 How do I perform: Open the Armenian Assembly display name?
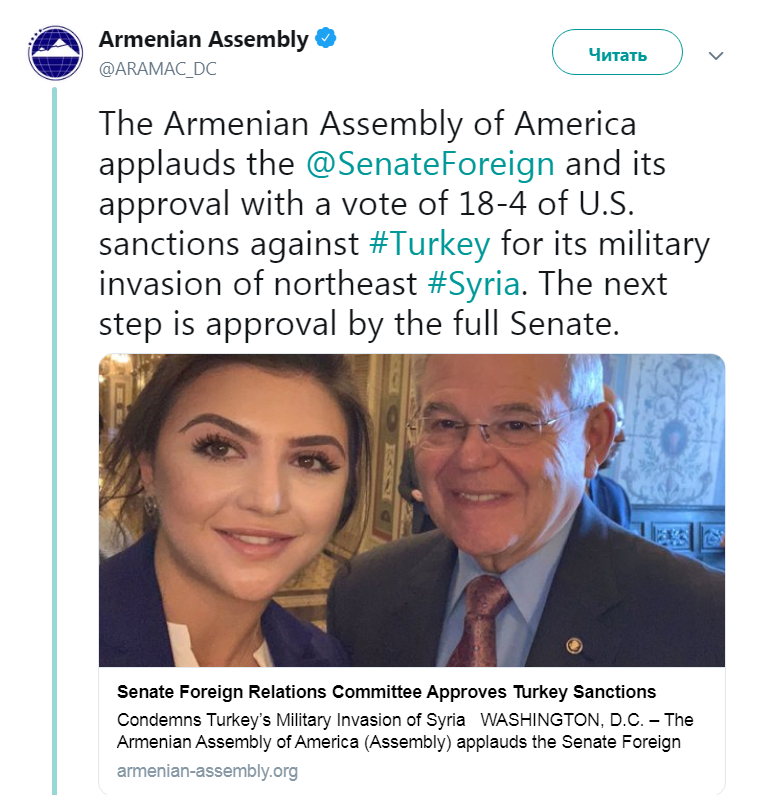(204, 40)
